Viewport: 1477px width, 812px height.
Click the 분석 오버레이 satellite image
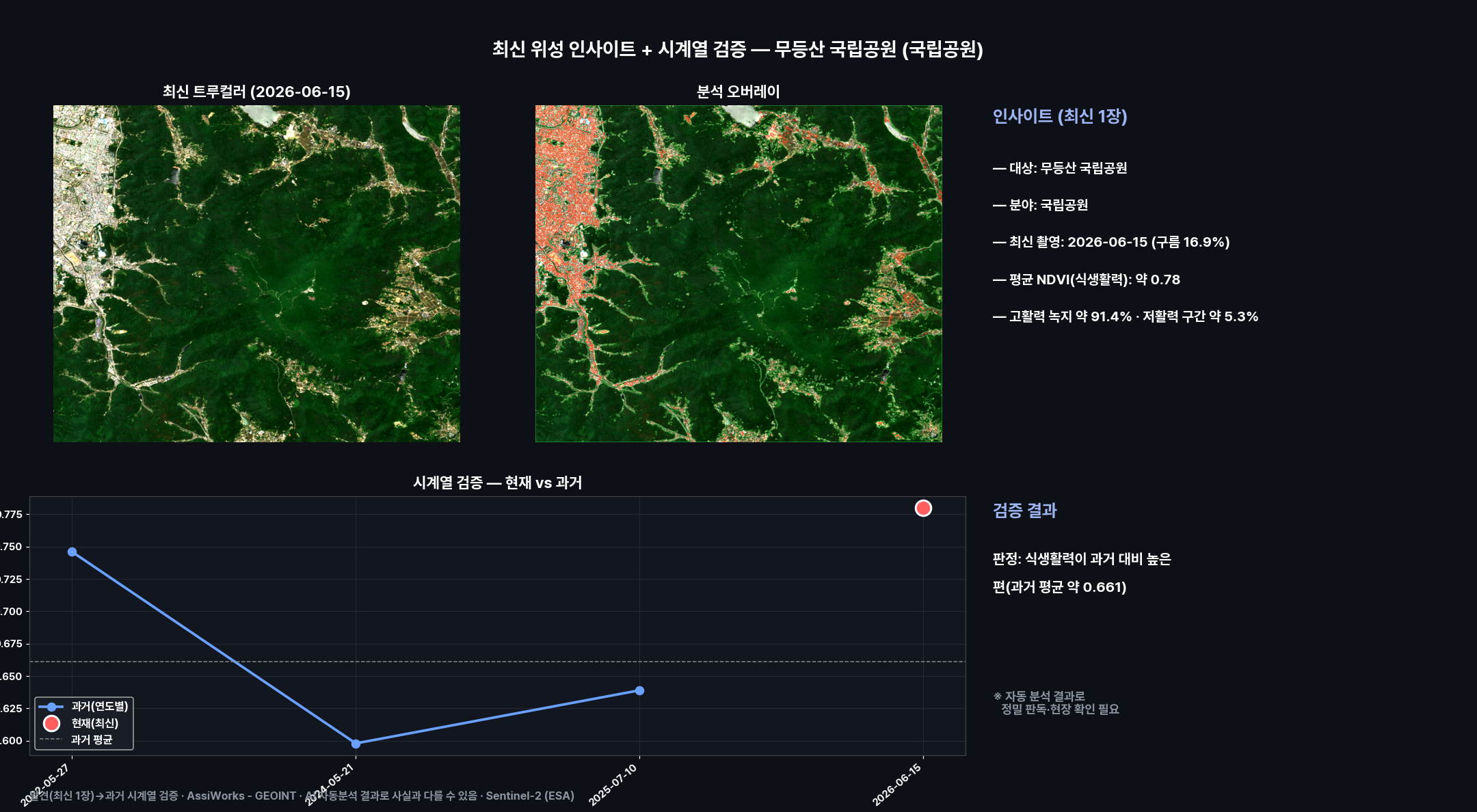(738, 273)
